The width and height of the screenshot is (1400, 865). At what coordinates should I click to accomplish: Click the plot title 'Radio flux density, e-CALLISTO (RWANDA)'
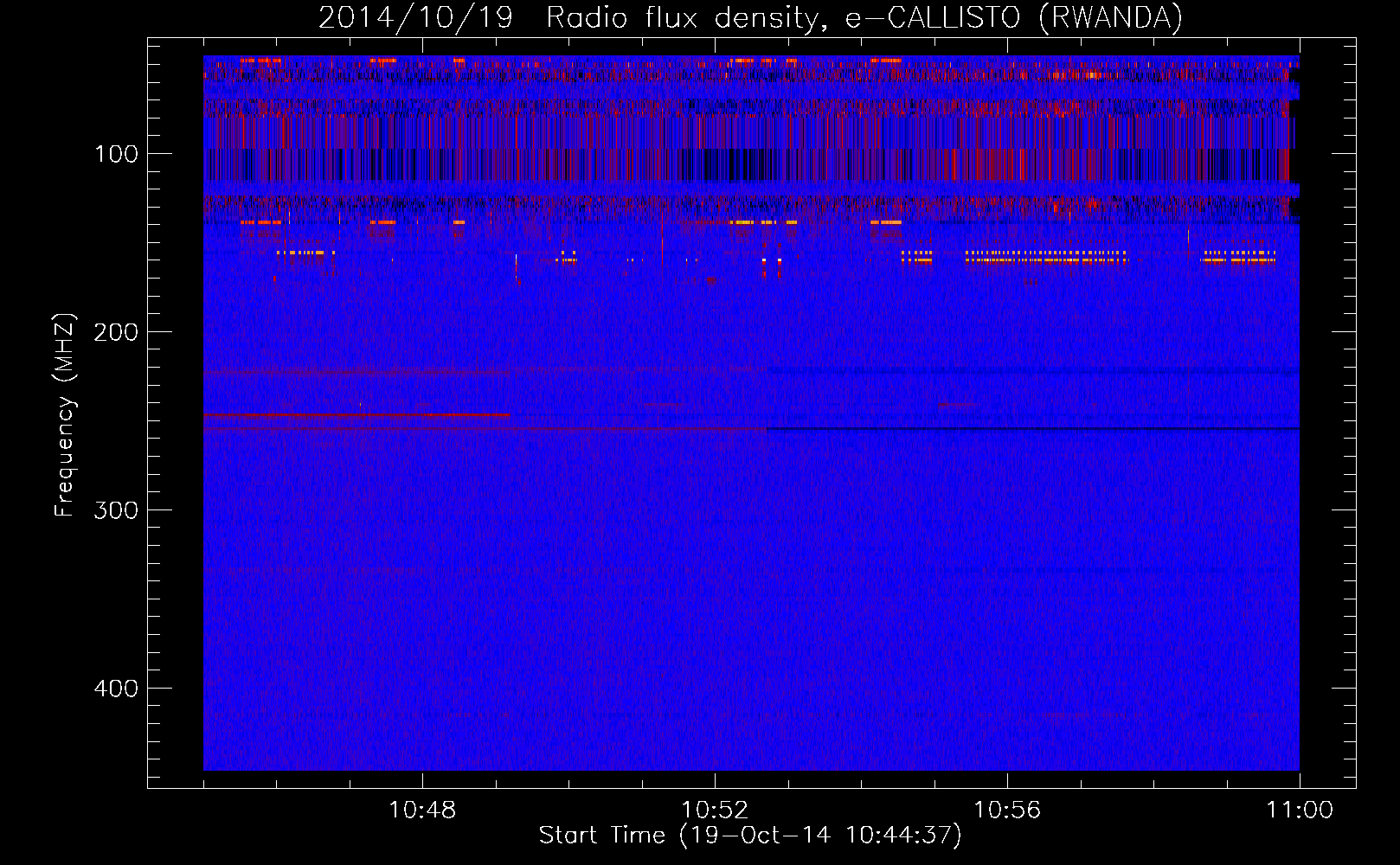[864, 18]
